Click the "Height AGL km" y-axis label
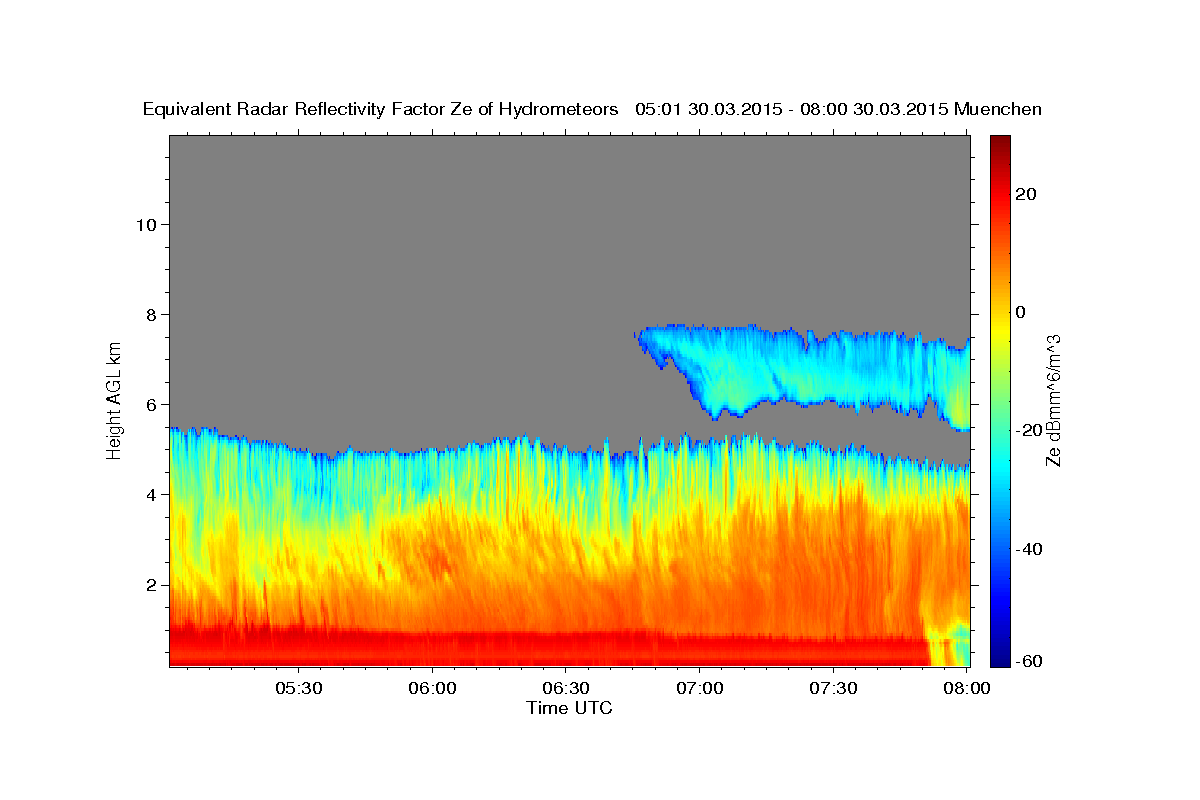The image size is (1200, 800). [115, 399]
